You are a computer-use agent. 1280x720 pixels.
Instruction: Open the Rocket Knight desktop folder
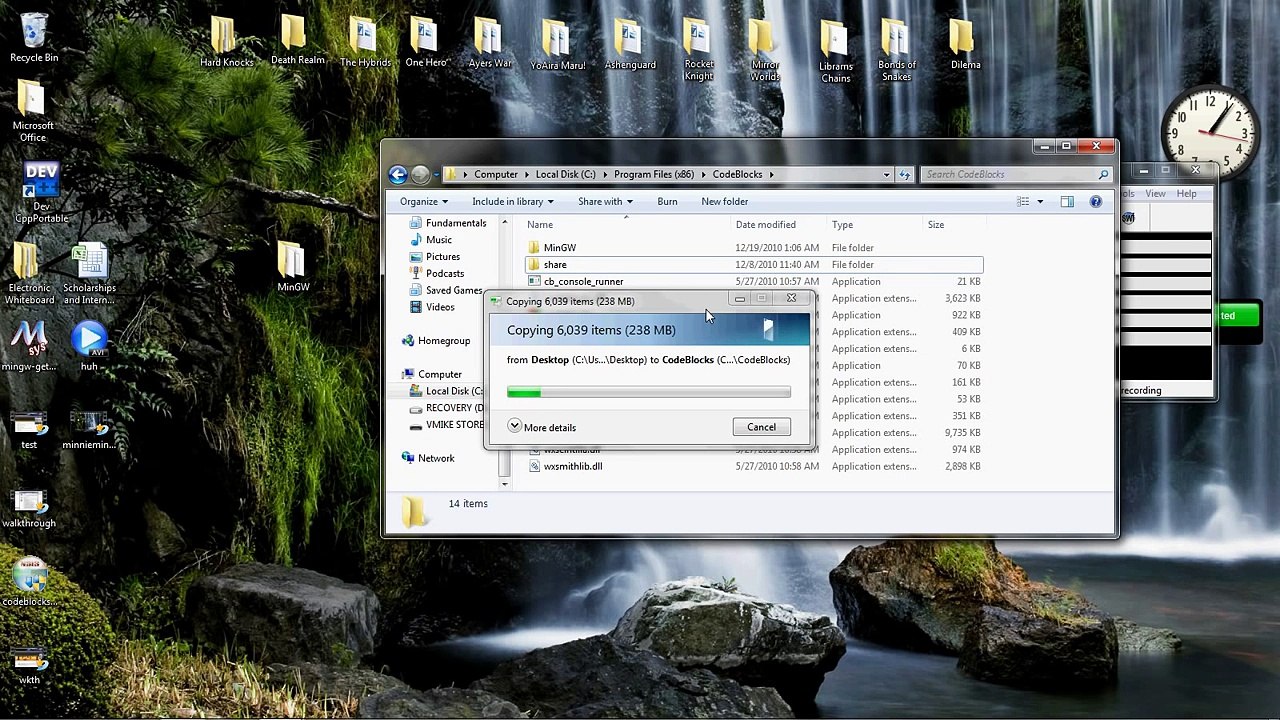pyautogui.click(x=698, y=50)
